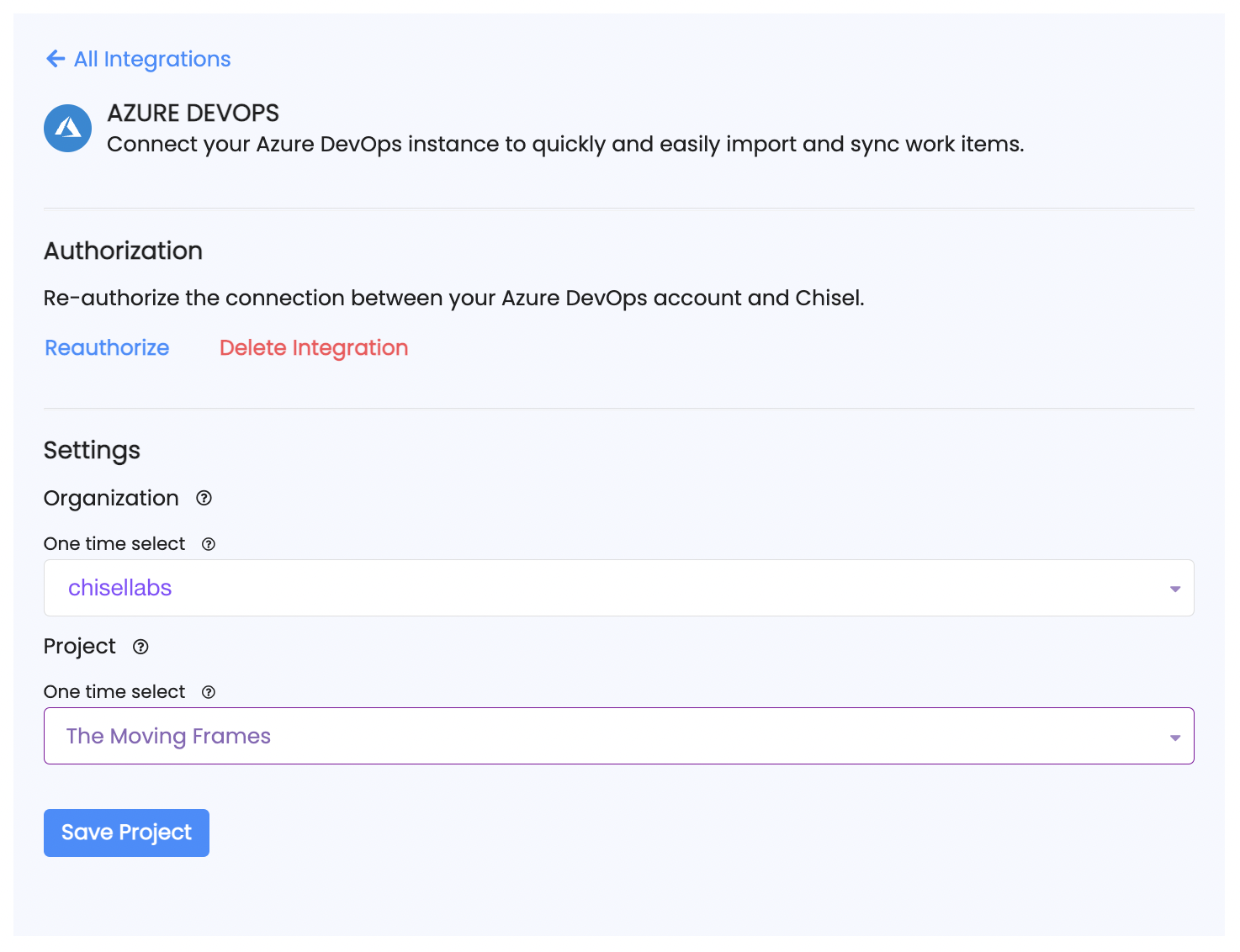Click help icon beside Organization's one time select
Viewport: 1240px width, 952px height.
click(x=209, y=544)
